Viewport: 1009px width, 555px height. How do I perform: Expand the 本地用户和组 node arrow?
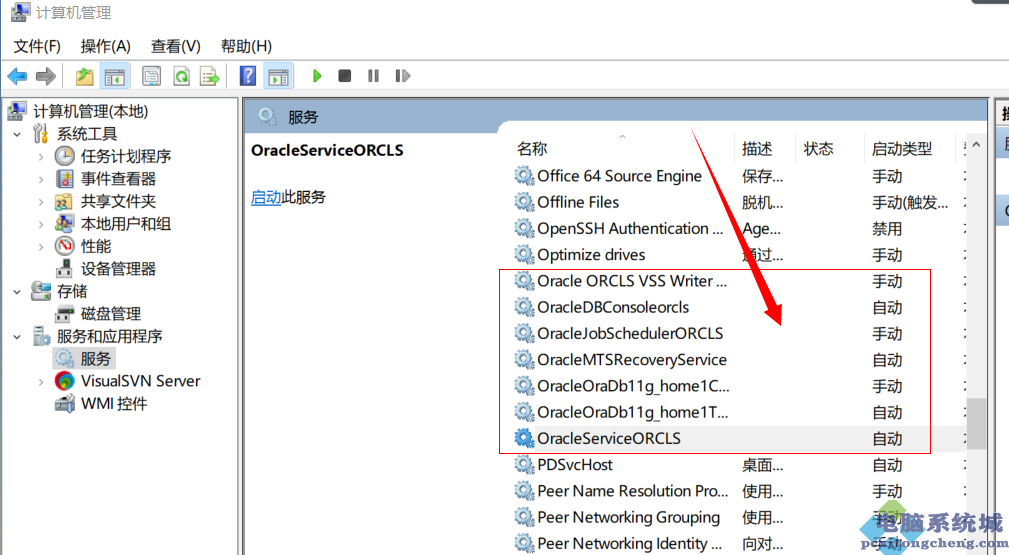(41, 224)
